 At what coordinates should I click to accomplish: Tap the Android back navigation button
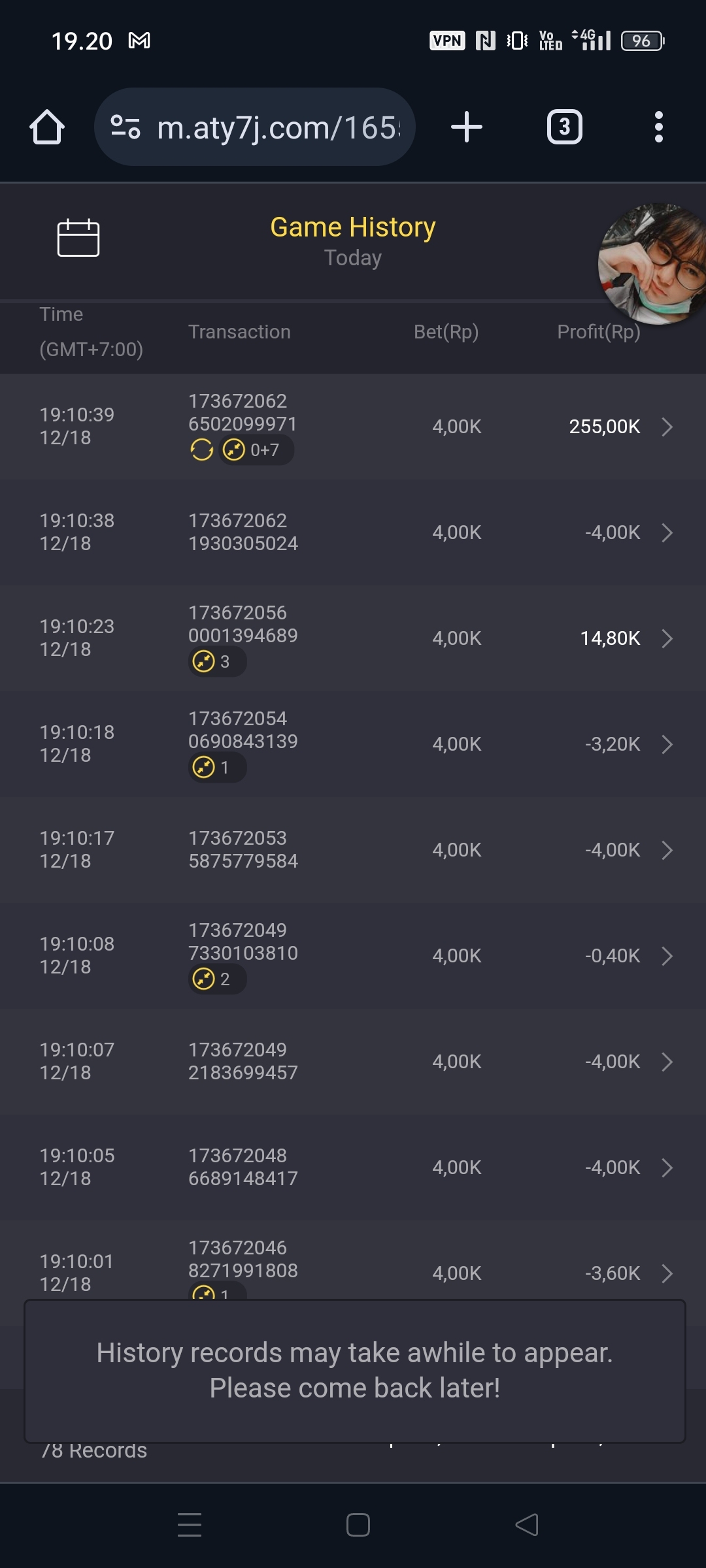pos(527,1525)
